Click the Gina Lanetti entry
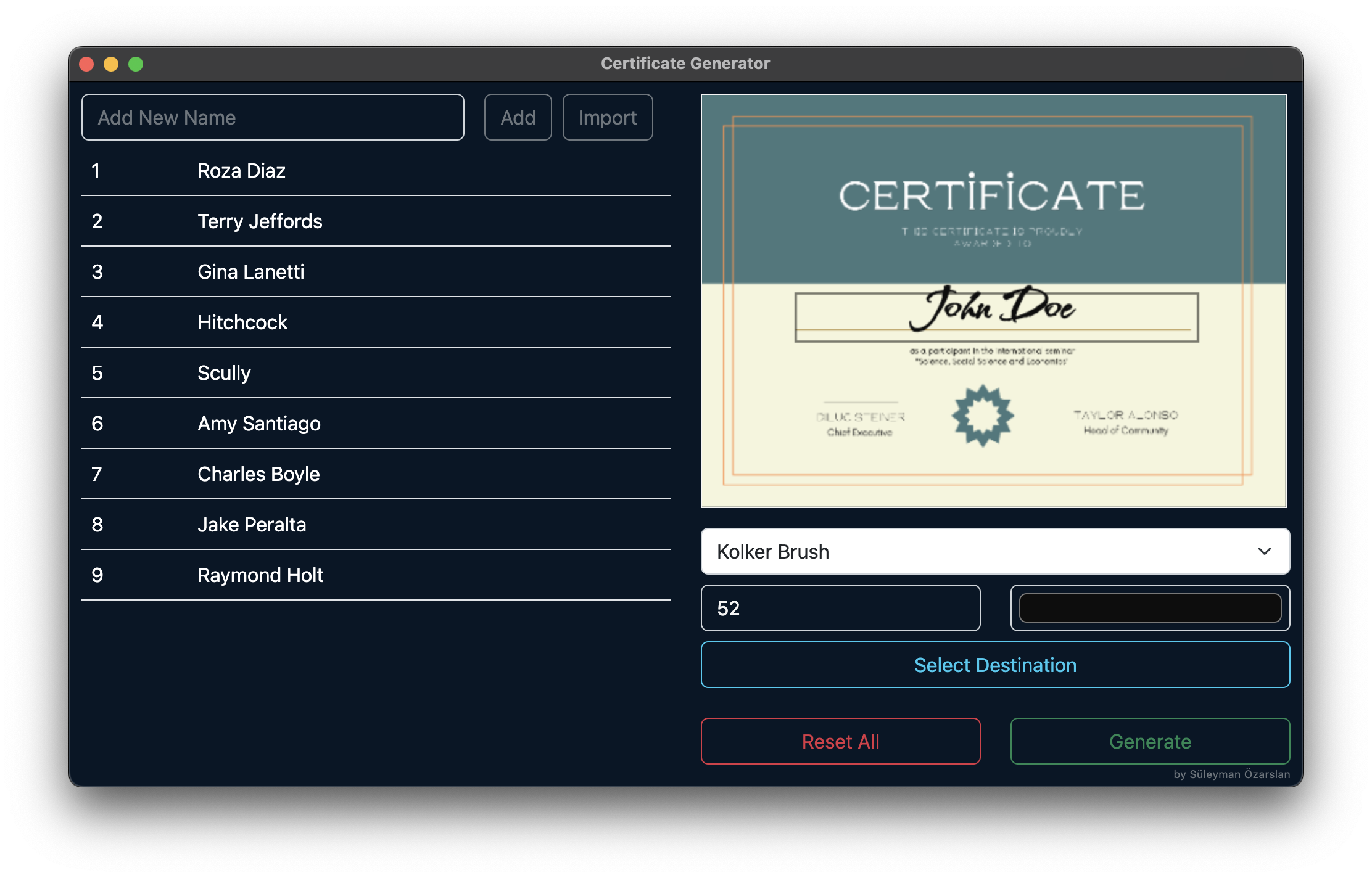 tap(250, 272)
